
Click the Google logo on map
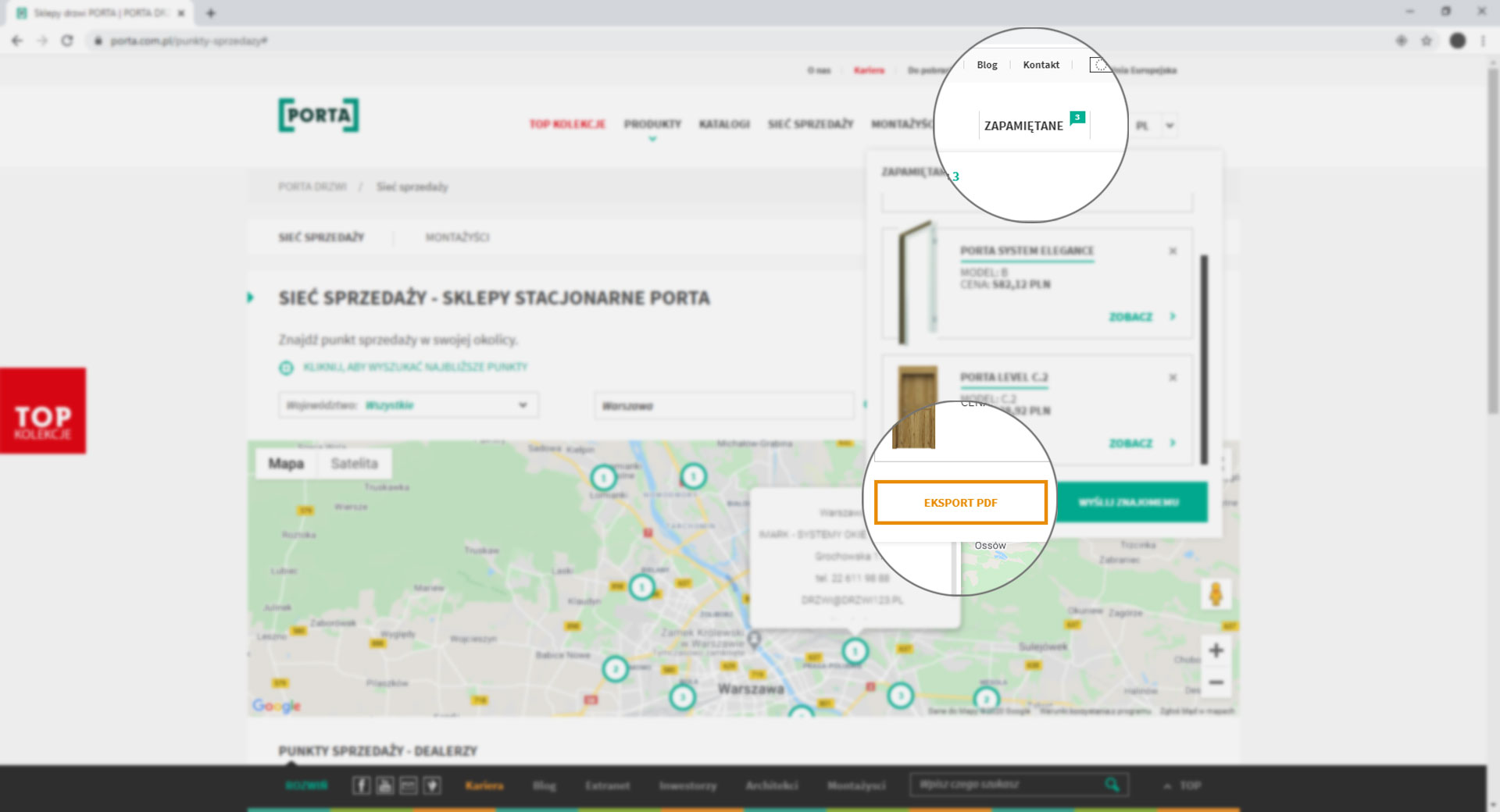point(277,706)
